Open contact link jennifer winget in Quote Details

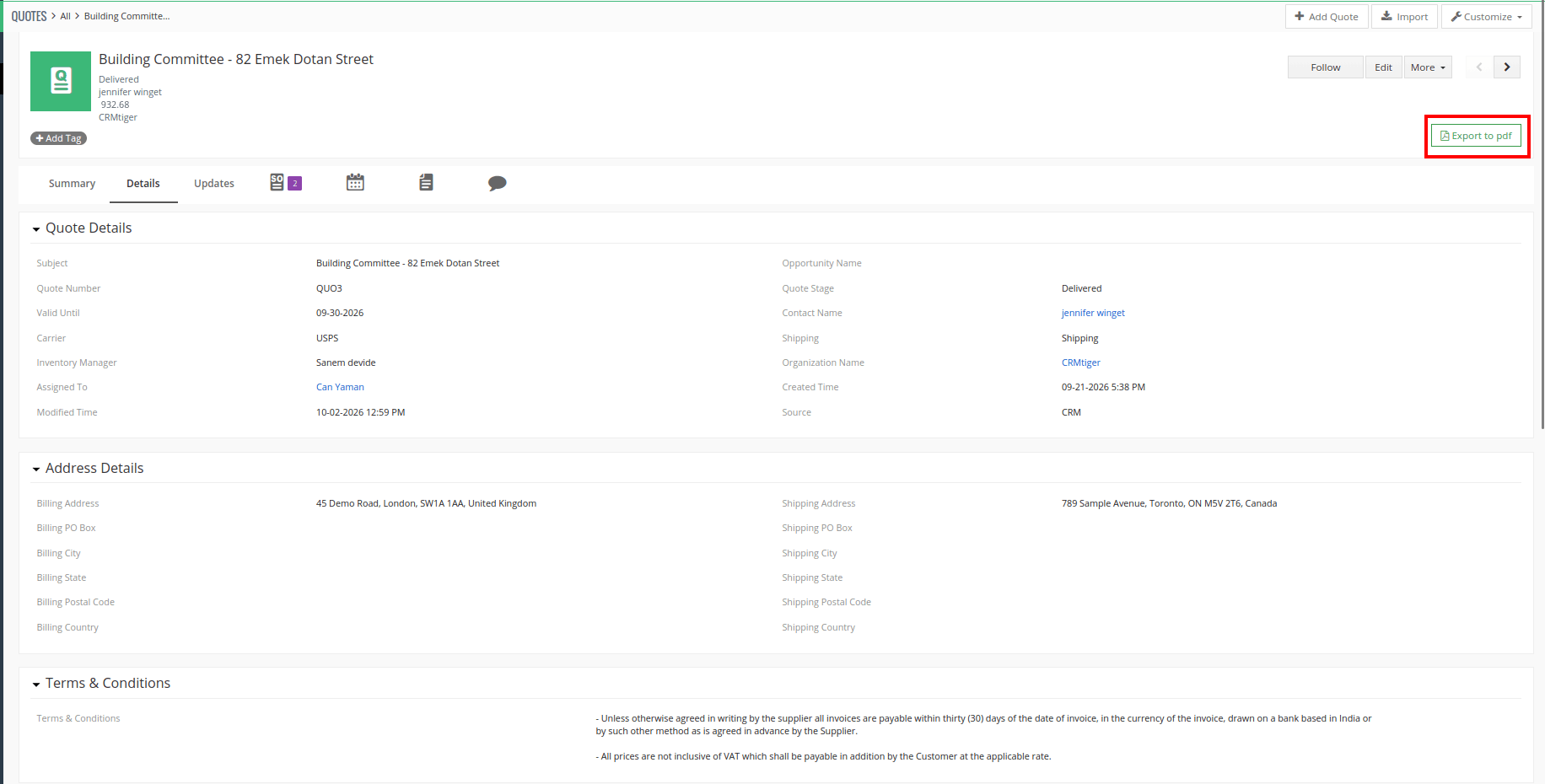point(1093,313)
